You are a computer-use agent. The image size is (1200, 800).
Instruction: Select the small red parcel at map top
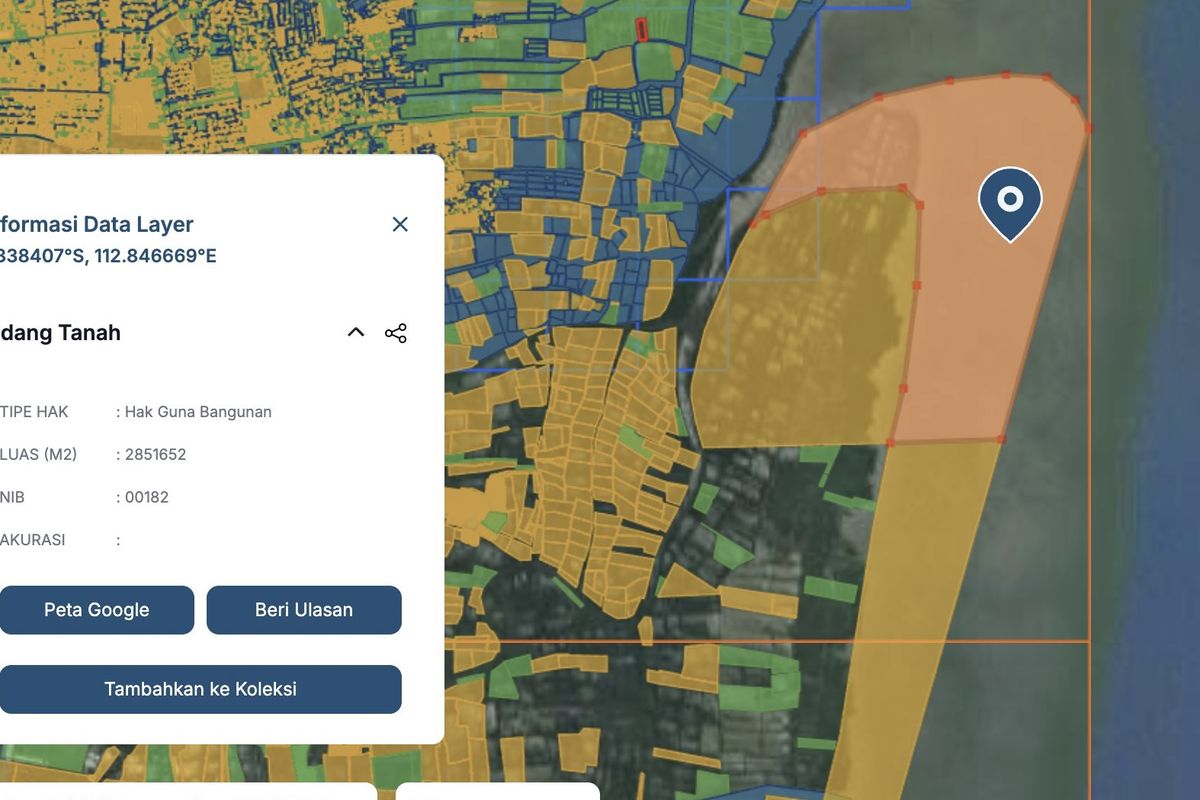(x=642, y=30)
